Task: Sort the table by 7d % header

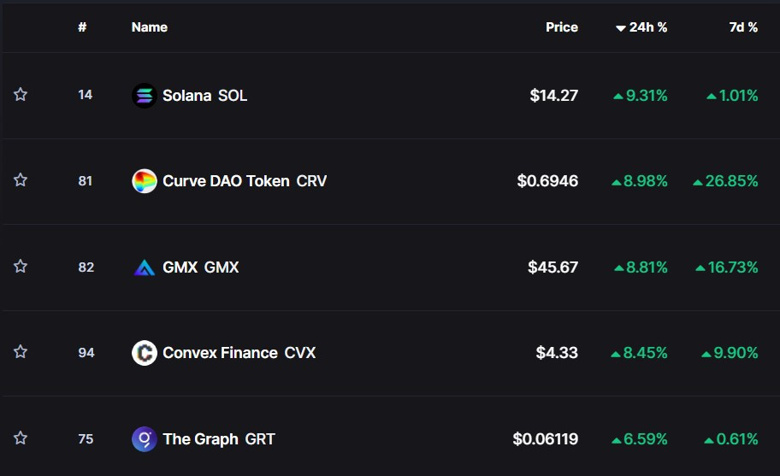Action: click(x=743, y=27)
